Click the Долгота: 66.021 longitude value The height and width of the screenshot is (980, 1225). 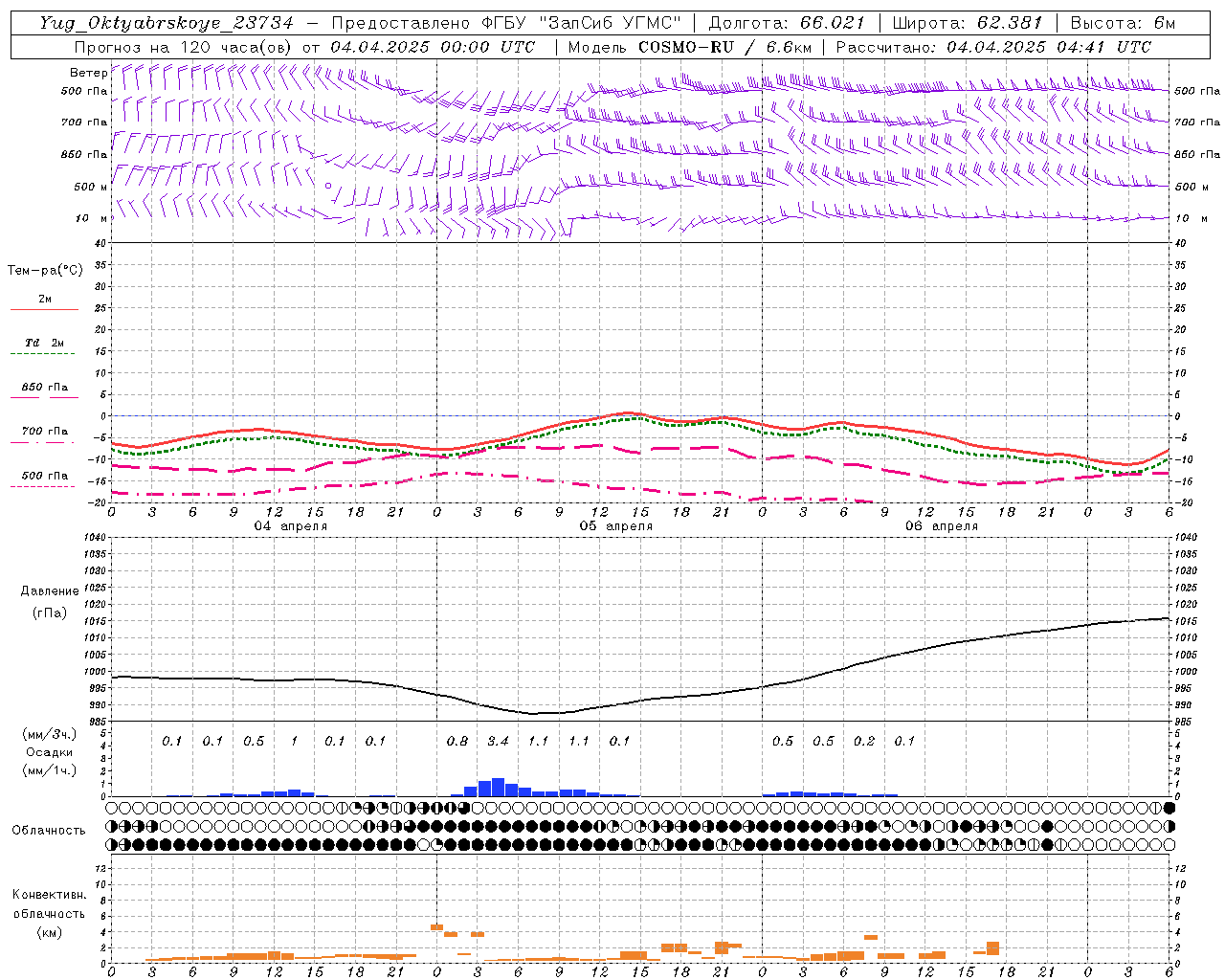click(787, 24)
